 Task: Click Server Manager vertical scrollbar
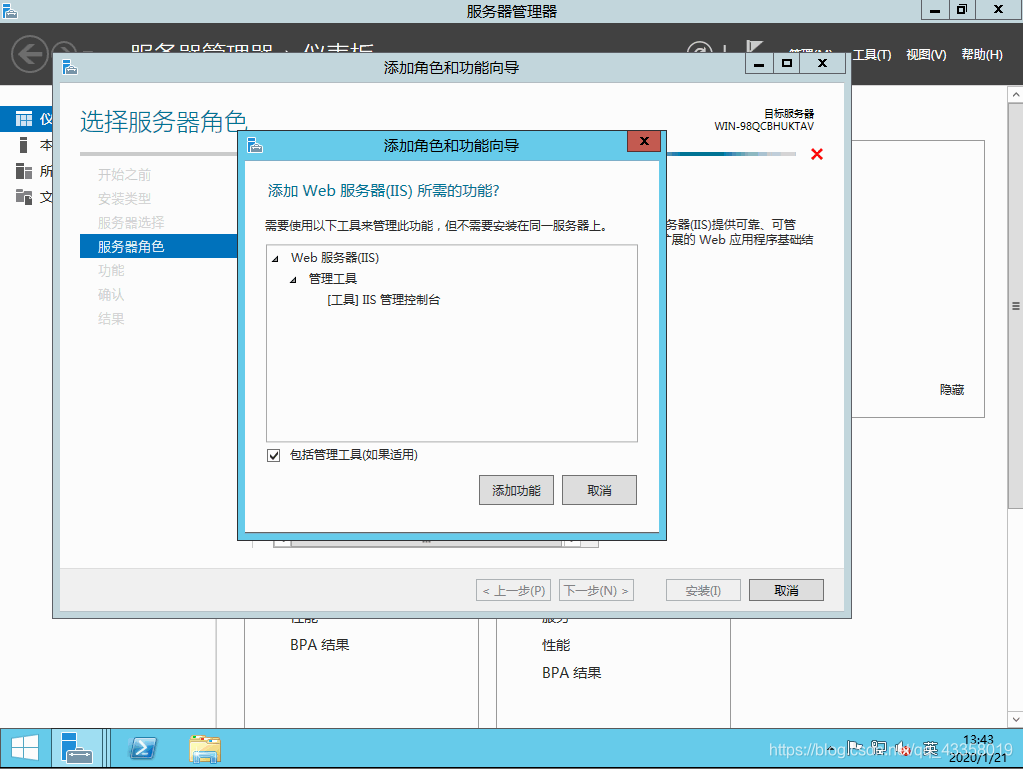tap(1016, 305)
